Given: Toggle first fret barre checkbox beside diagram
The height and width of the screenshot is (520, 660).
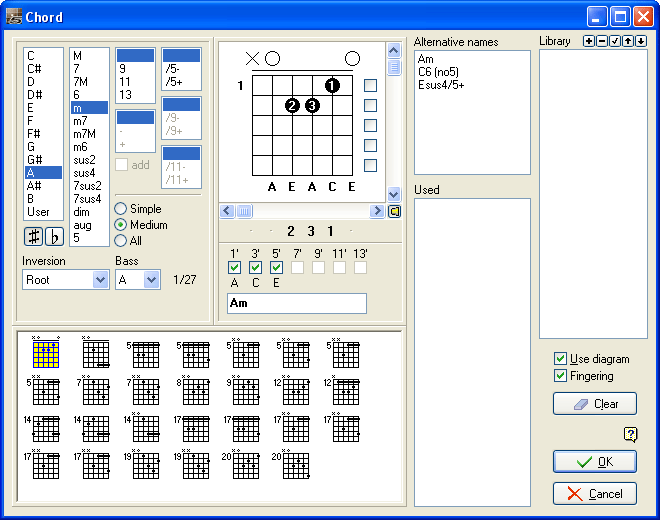Looking at the screenshot, I should click(370, 85).
